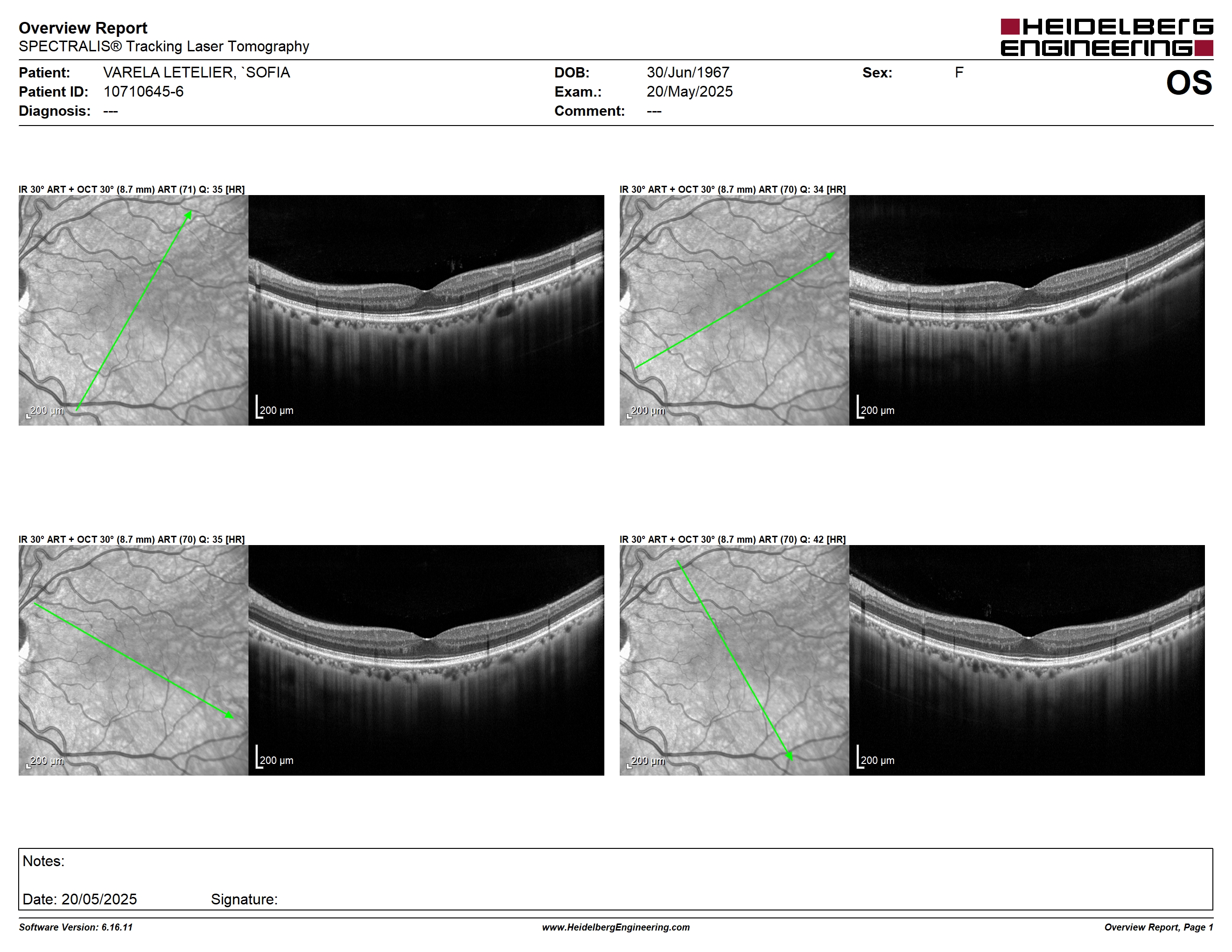The height and width of the screenshot is (952, 1232).
Task: Click the 'Diagnosis:' label
Action: tap(55, 111)
